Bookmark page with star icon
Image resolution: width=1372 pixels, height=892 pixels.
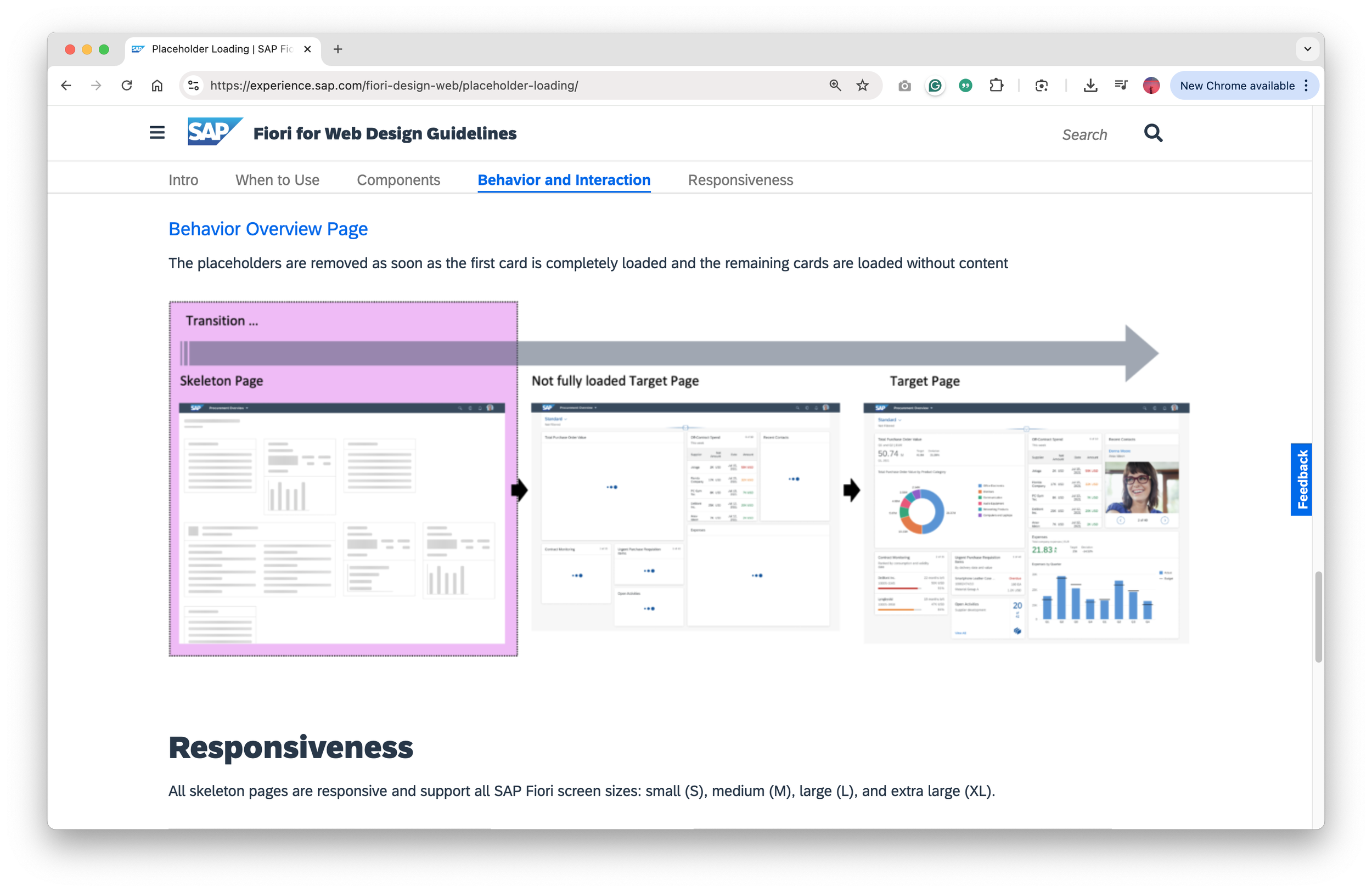point(862,85)
